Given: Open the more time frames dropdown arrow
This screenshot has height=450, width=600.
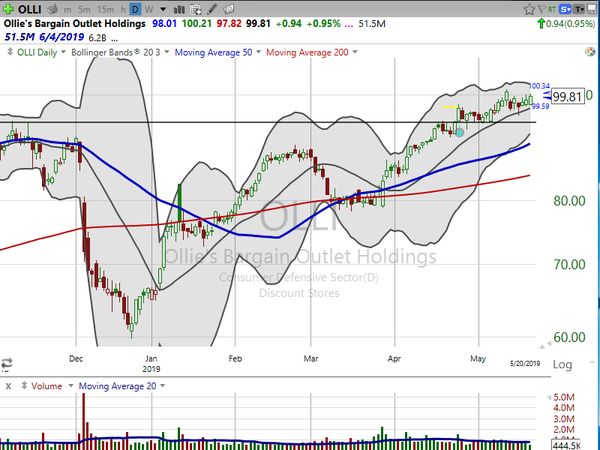Looking at the screenshot, I should pyautogui.click(x=163, y=9).
